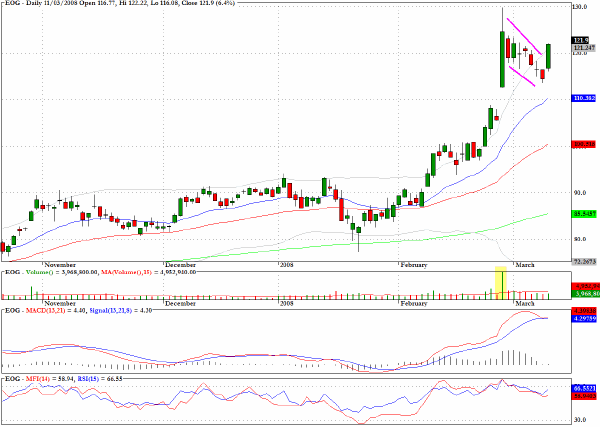This screenshot has height=427, width=600.
Task: Click the yellow highlighted volume spike bar
Action: pyautogui.click(x=501, y=283)
